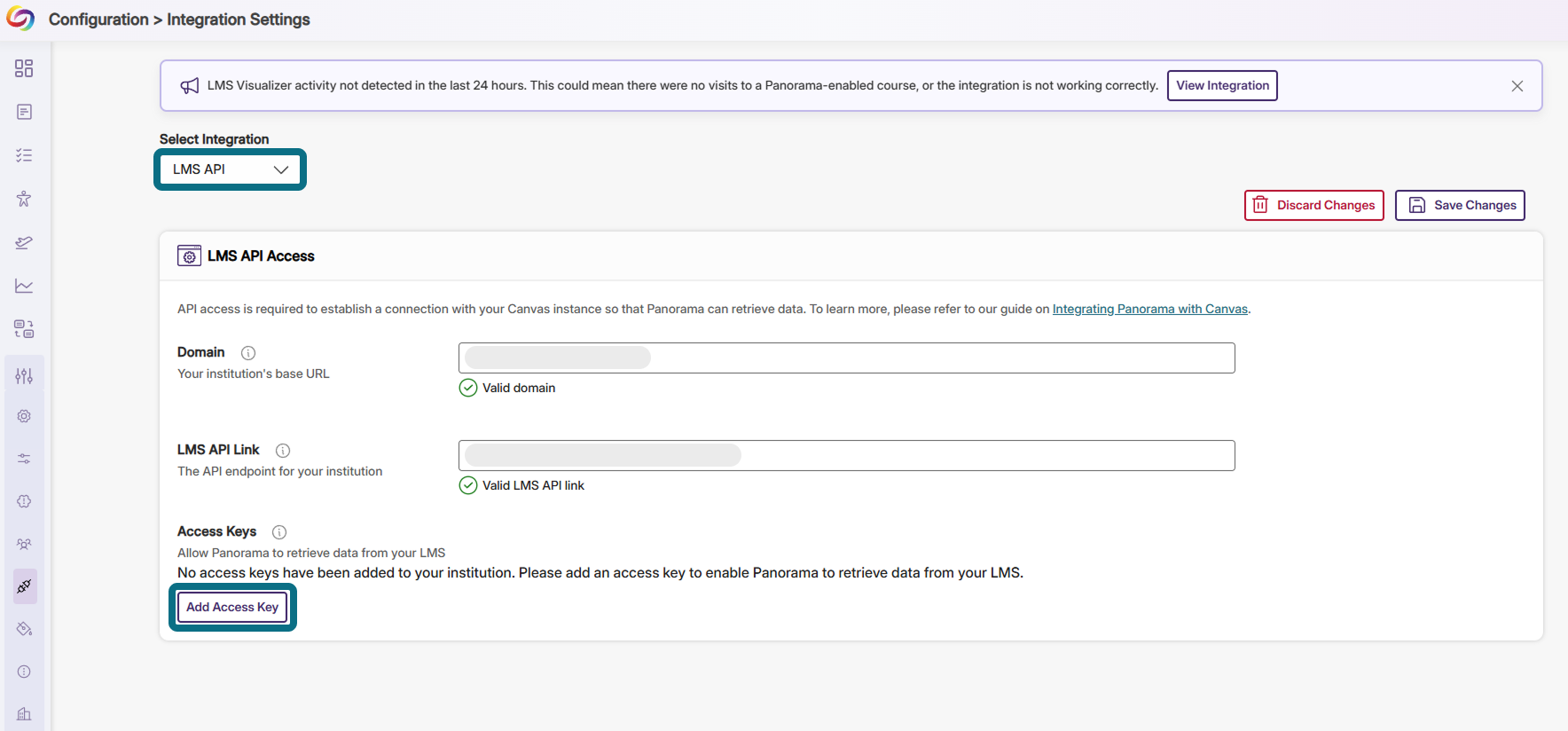This screenshot has height=731, width=1568.
Task: Open the paint bucket icon in sidebar
Action: tap(24, 629)
